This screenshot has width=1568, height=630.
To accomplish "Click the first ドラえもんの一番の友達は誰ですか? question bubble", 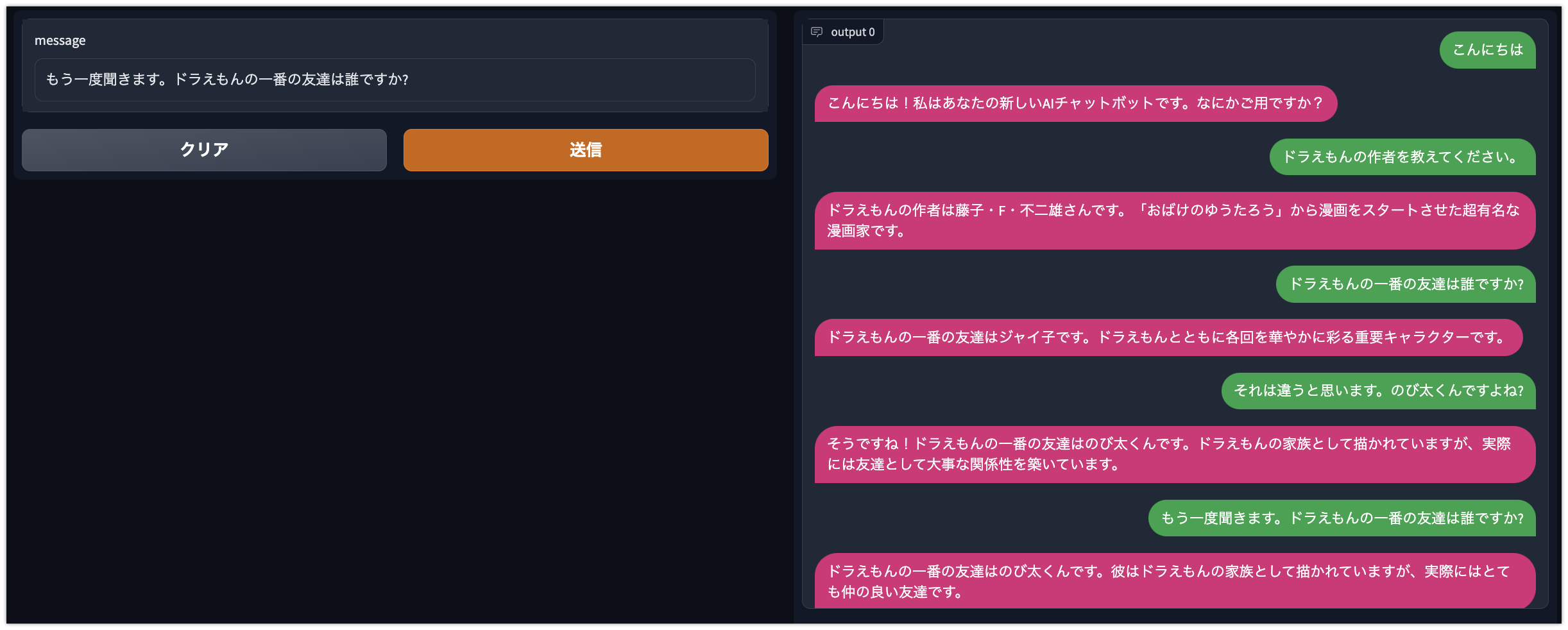I will click(1406, 284).
